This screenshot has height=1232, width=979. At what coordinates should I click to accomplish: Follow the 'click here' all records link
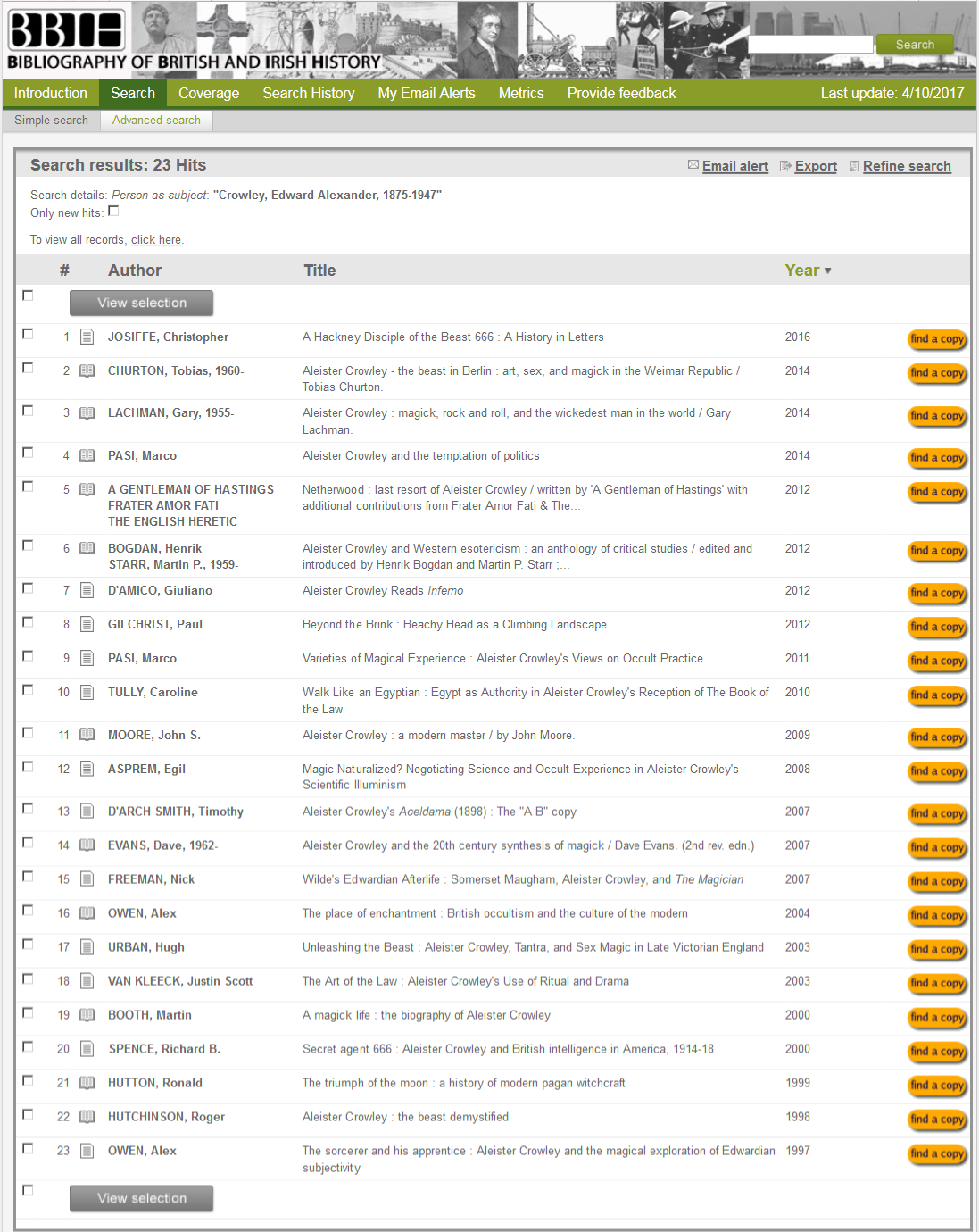point(156,240)
